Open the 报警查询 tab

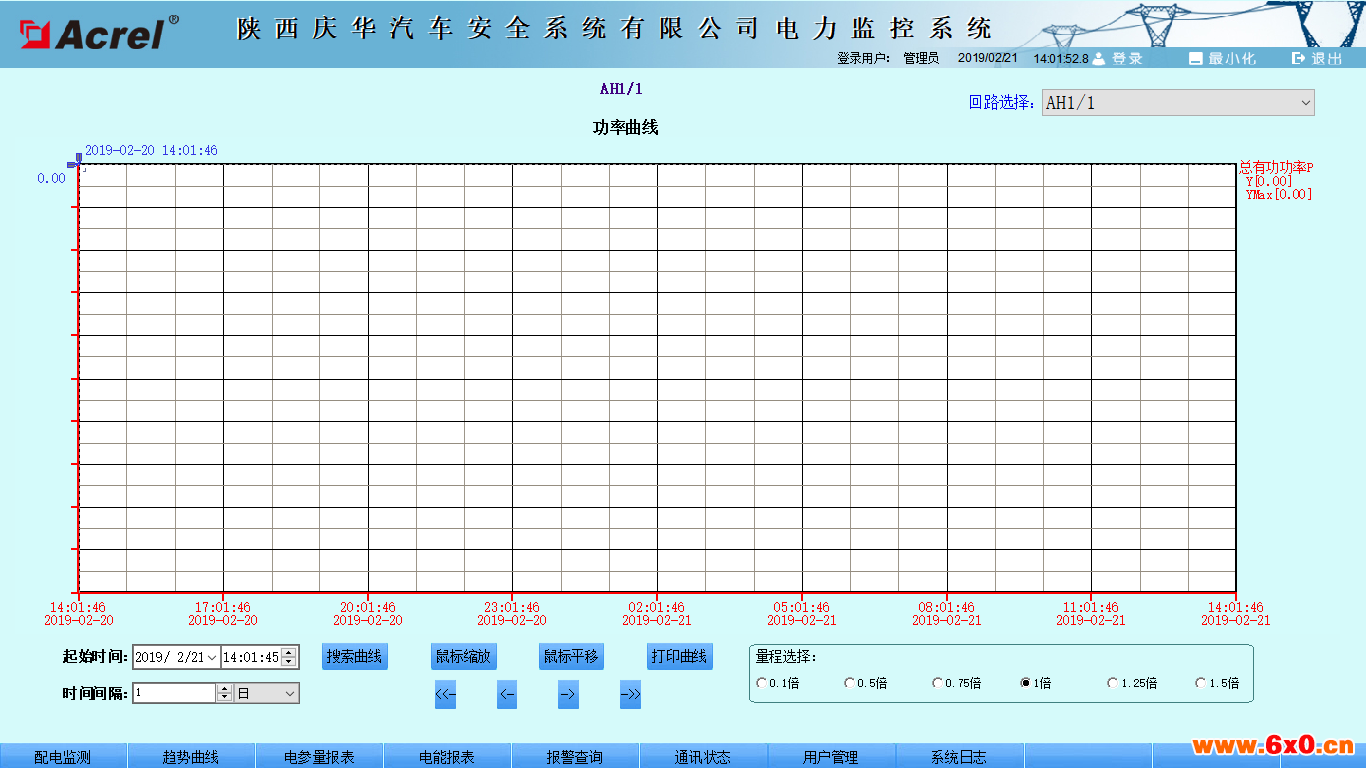pyautogui.click(x=574, y=757)
